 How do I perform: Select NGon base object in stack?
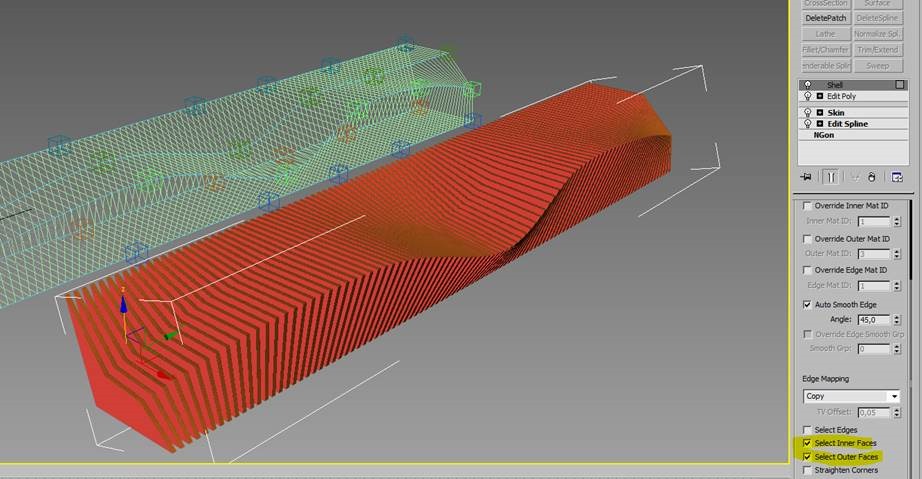824,134
